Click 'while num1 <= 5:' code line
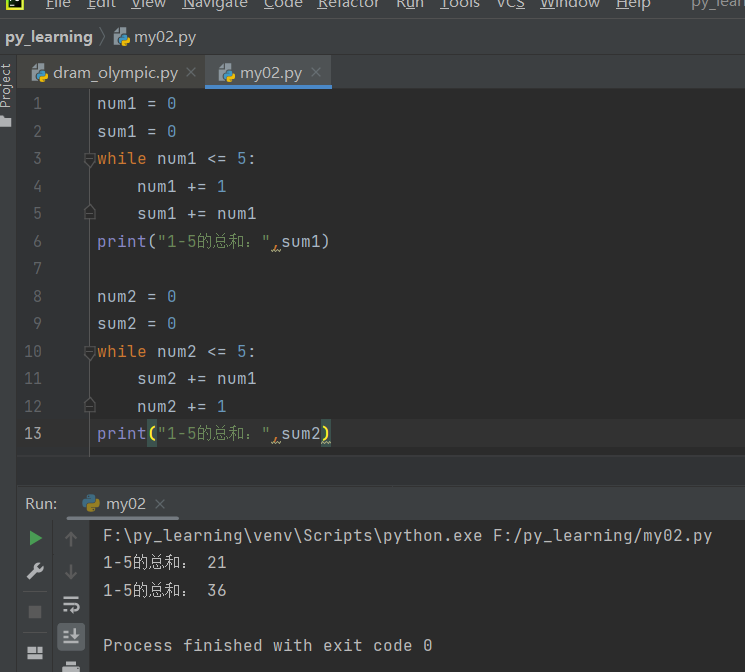Screen dimensions: 745x672 (176, 159)
